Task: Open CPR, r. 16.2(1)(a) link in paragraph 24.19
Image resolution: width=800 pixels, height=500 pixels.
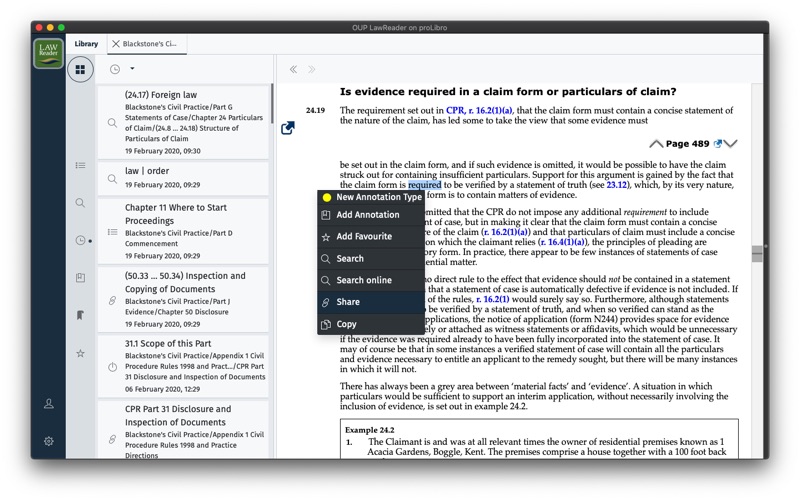Action: (x=479, y=110)
